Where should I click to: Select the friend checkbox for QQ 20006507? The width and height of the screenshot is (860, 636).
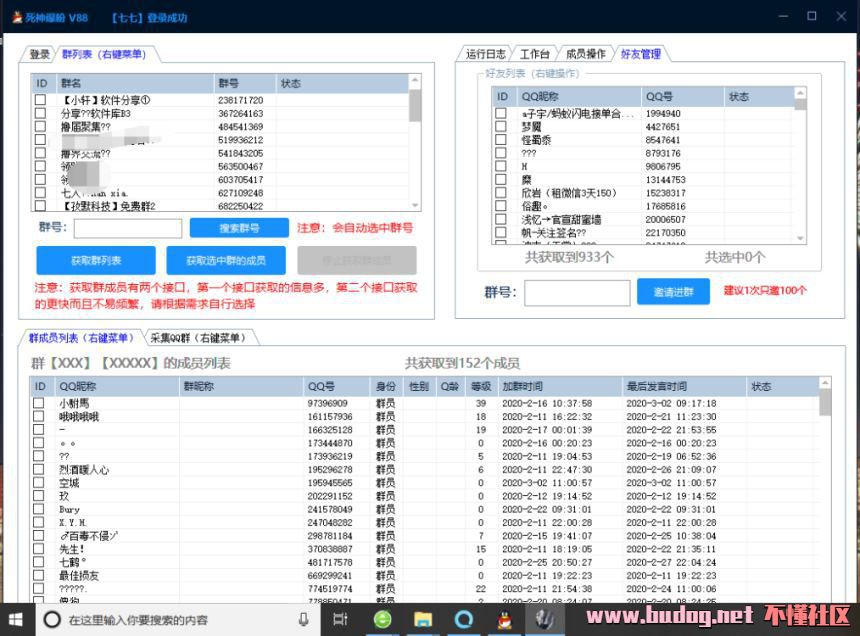(x=501, y=219)
